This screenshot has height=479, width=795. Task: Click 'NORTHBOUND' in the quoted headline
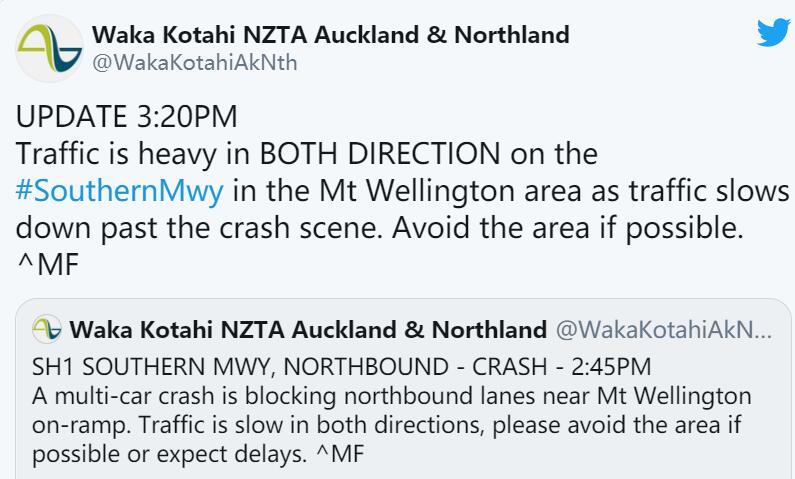[x=366, y=366]
